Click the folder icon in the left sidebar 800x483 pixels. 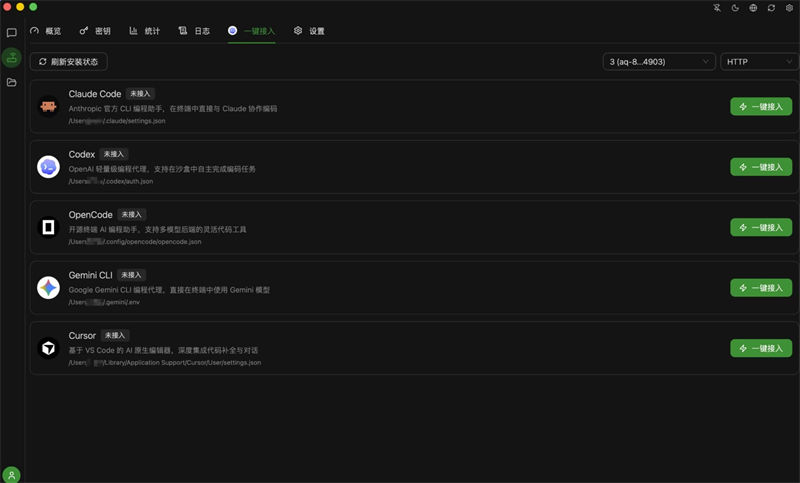click(x=12, y=82)
